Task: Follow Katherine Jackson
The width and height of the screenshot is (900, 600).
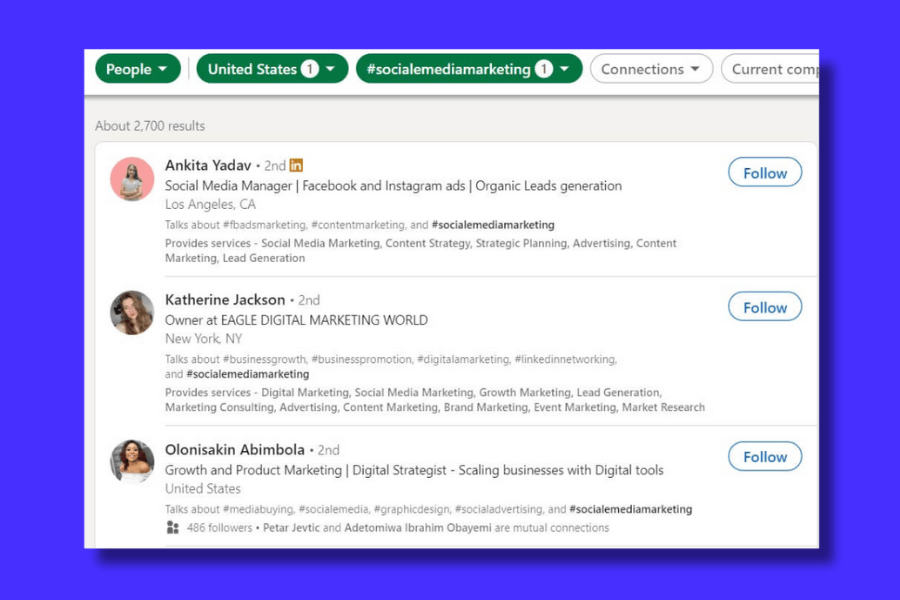Action: tap(764, 306)
